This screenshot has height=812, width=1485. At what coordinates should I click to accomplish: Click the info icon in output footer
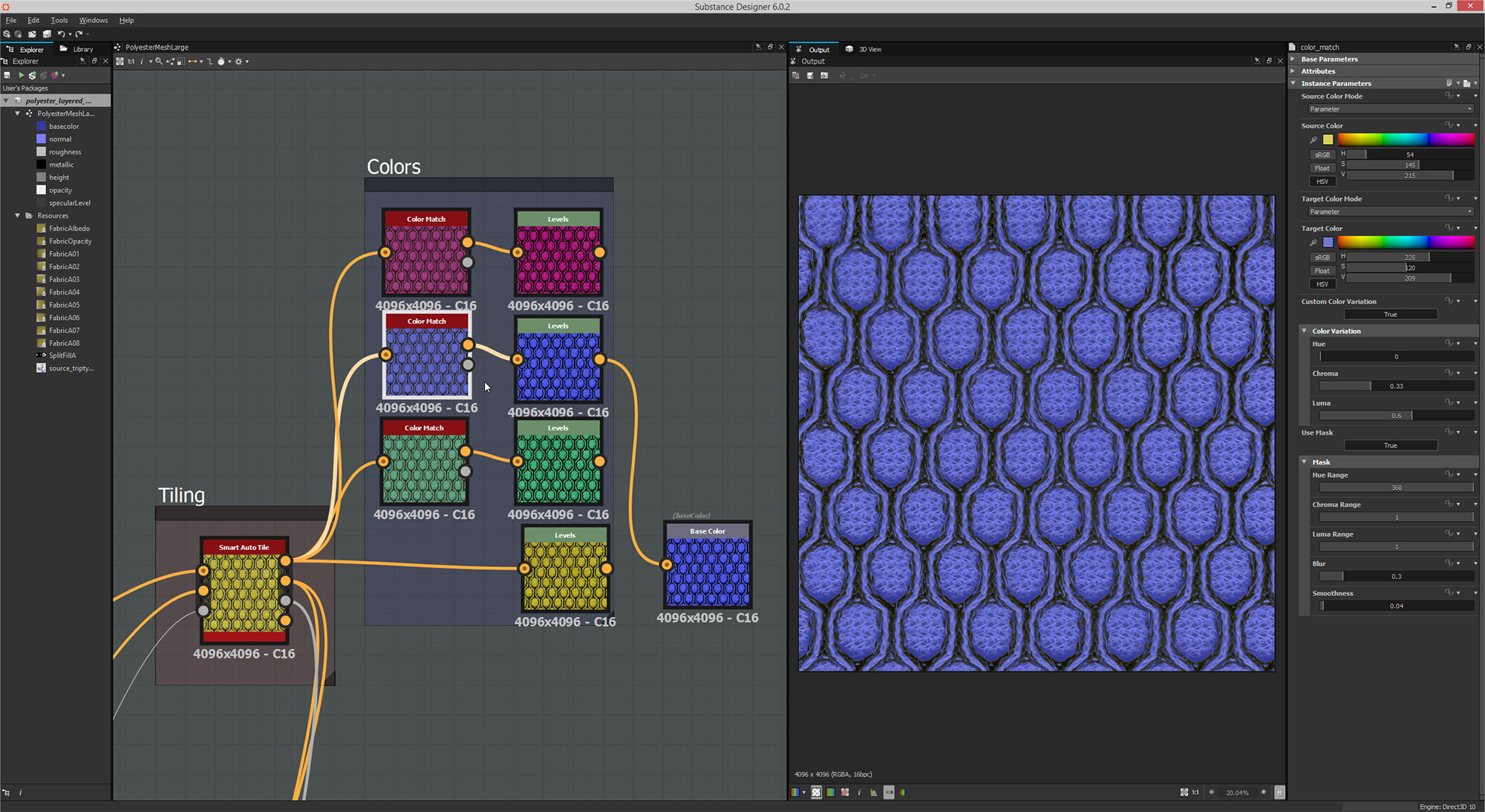859,792
